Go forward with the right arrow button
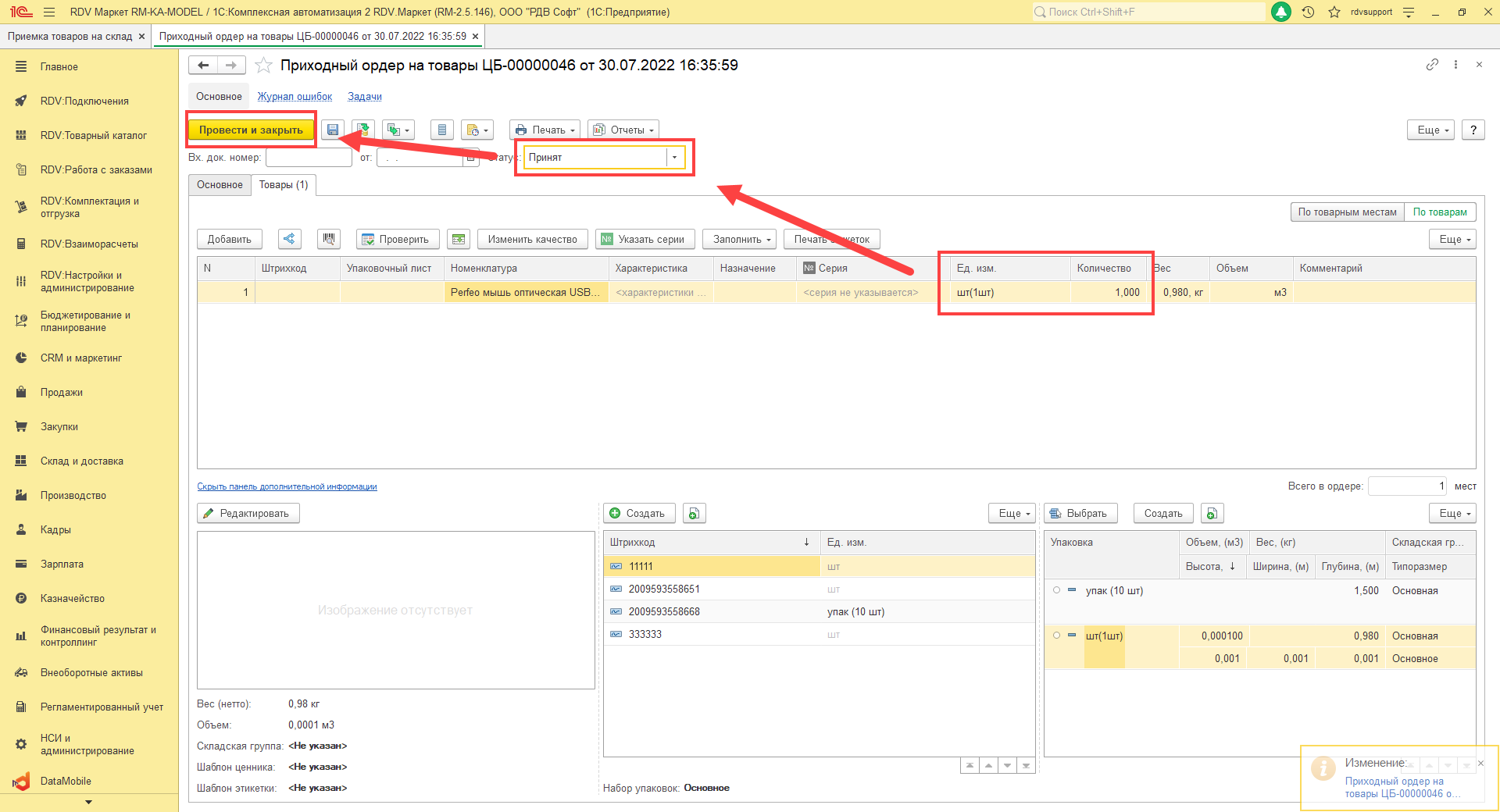The height and width of the screenshot is (812, 1500). [231, 66]
